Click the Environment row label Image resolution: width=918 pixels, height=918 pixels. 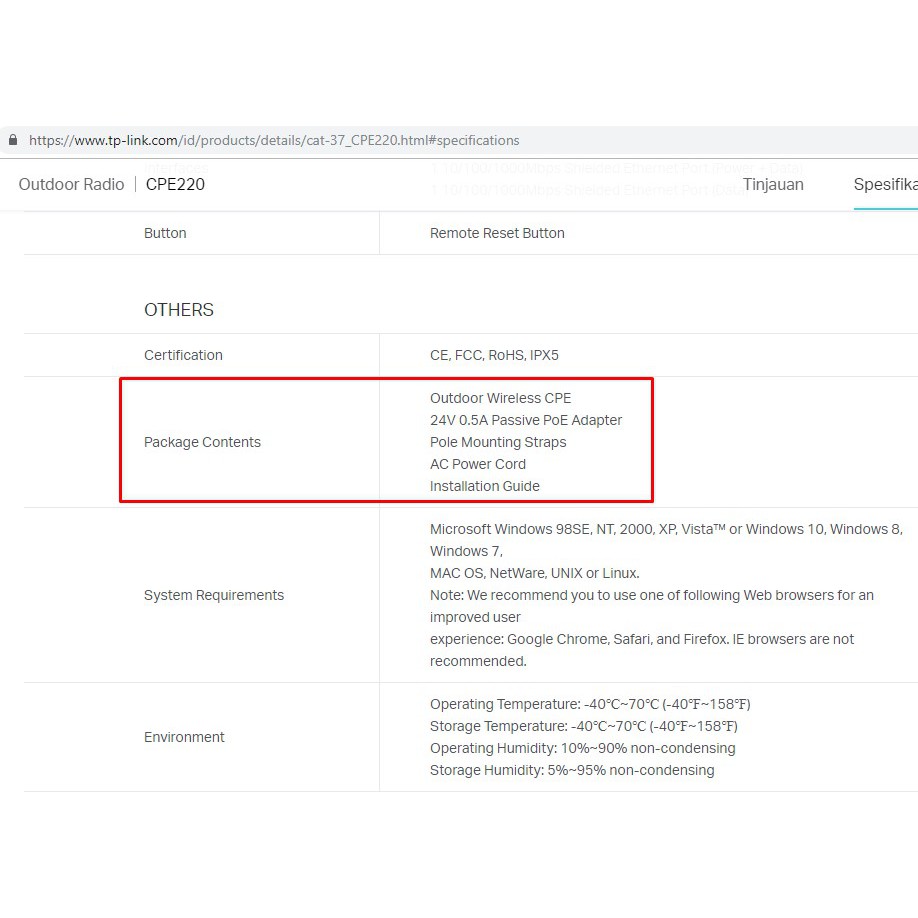click(x=184, y=737)
